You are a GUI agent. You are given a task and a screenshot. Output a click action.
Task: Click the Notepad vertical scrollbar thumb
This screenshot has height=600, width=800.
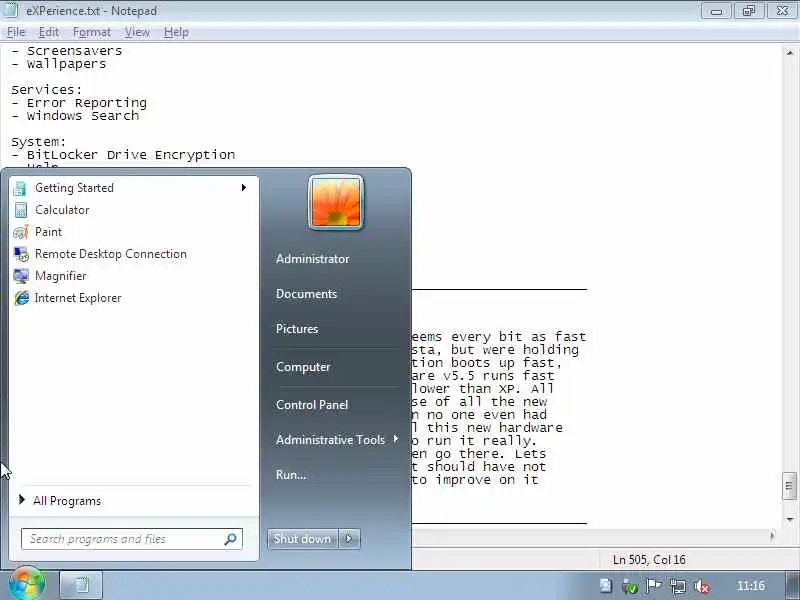tap(789, 486)
